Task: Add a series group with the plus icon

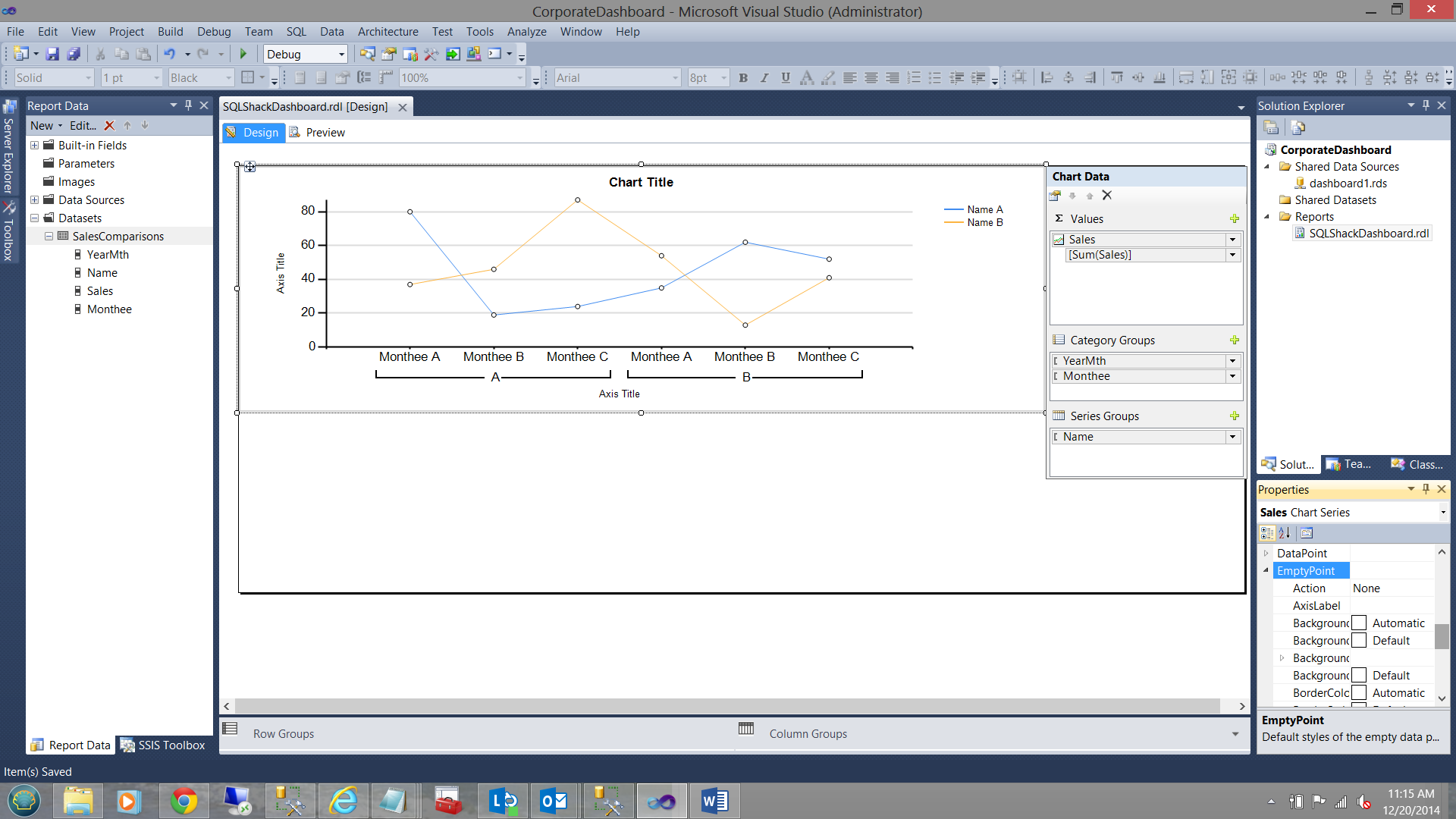Action: pos(1235,416)
